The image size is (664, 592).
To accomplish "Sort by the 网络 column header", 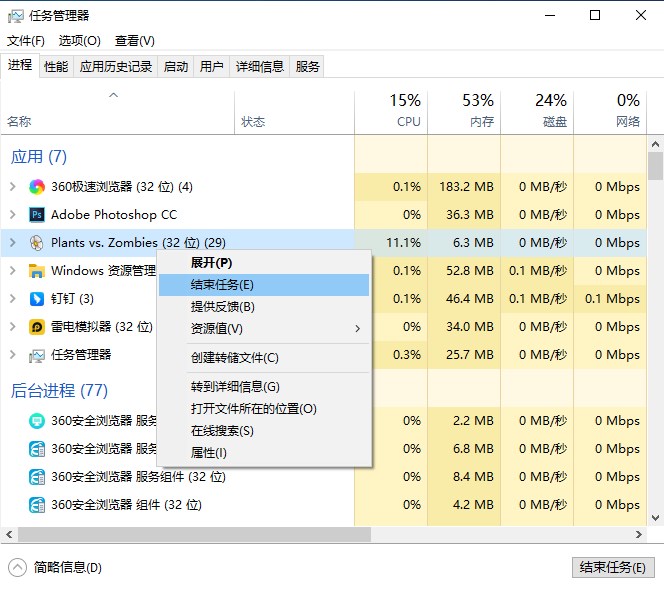I will pos(610,113).
